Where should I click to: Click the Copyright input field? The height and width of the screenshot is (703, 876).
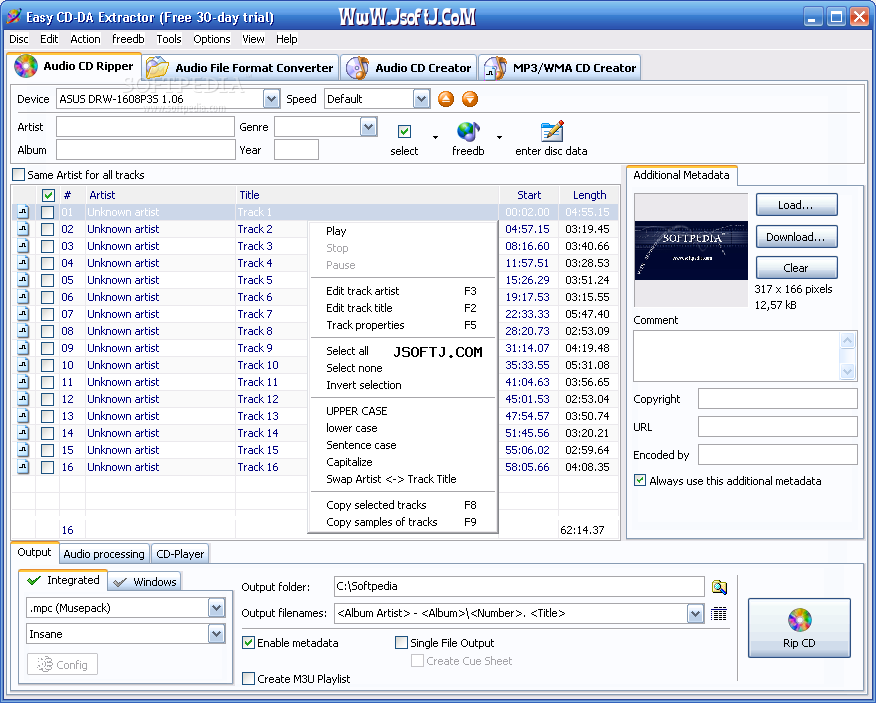tap(778, 399)
